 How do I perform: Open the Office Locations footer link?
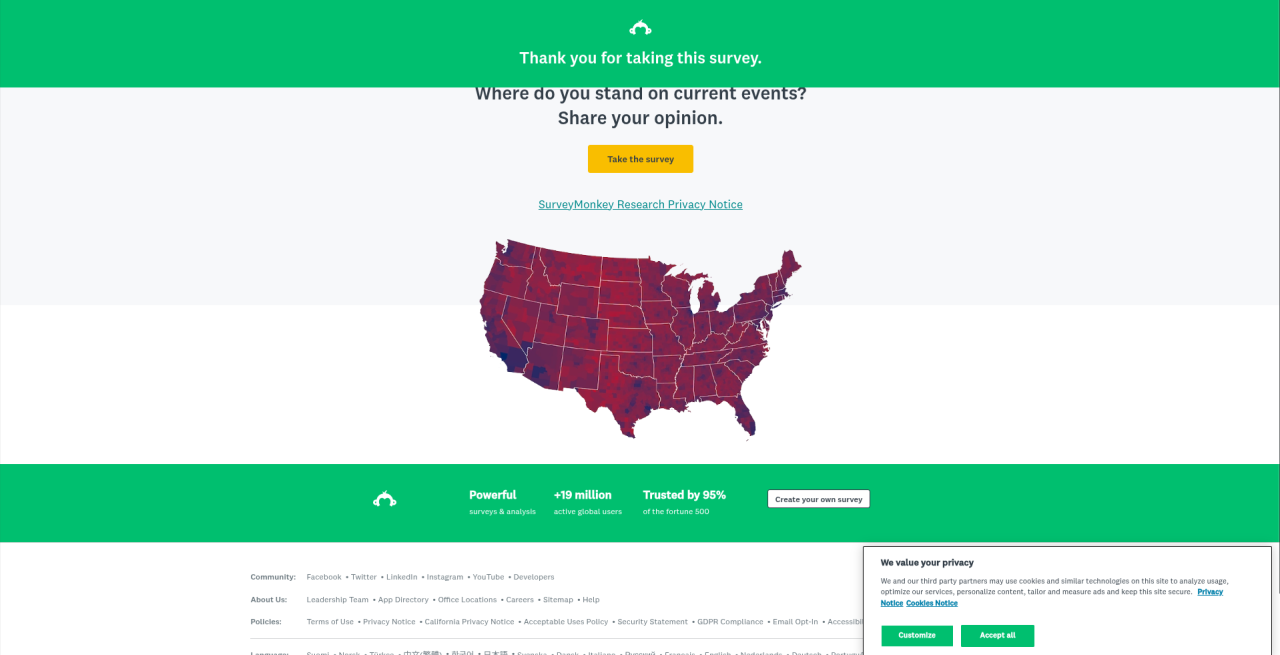click(x=467, y=600)
